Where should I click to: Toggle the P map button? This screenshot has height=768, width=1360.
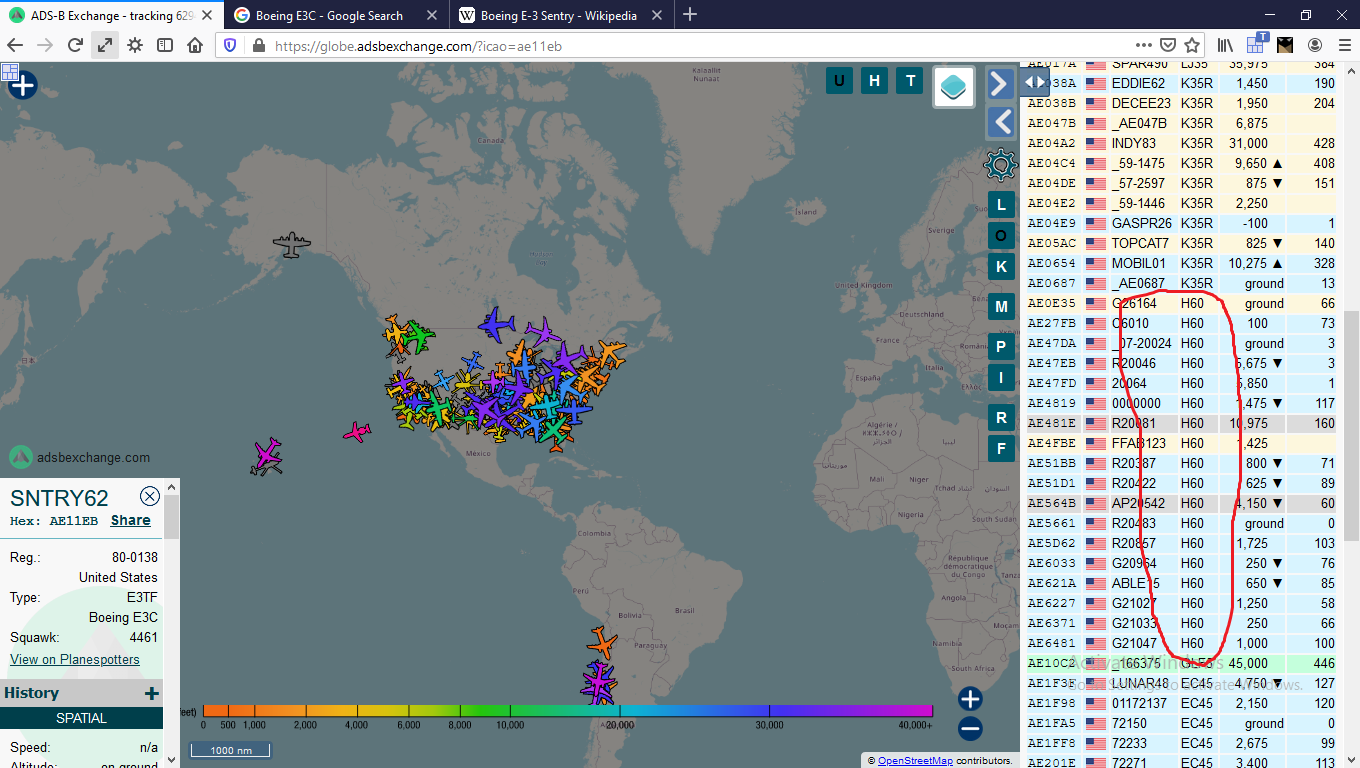click(x=1000, y=347)
